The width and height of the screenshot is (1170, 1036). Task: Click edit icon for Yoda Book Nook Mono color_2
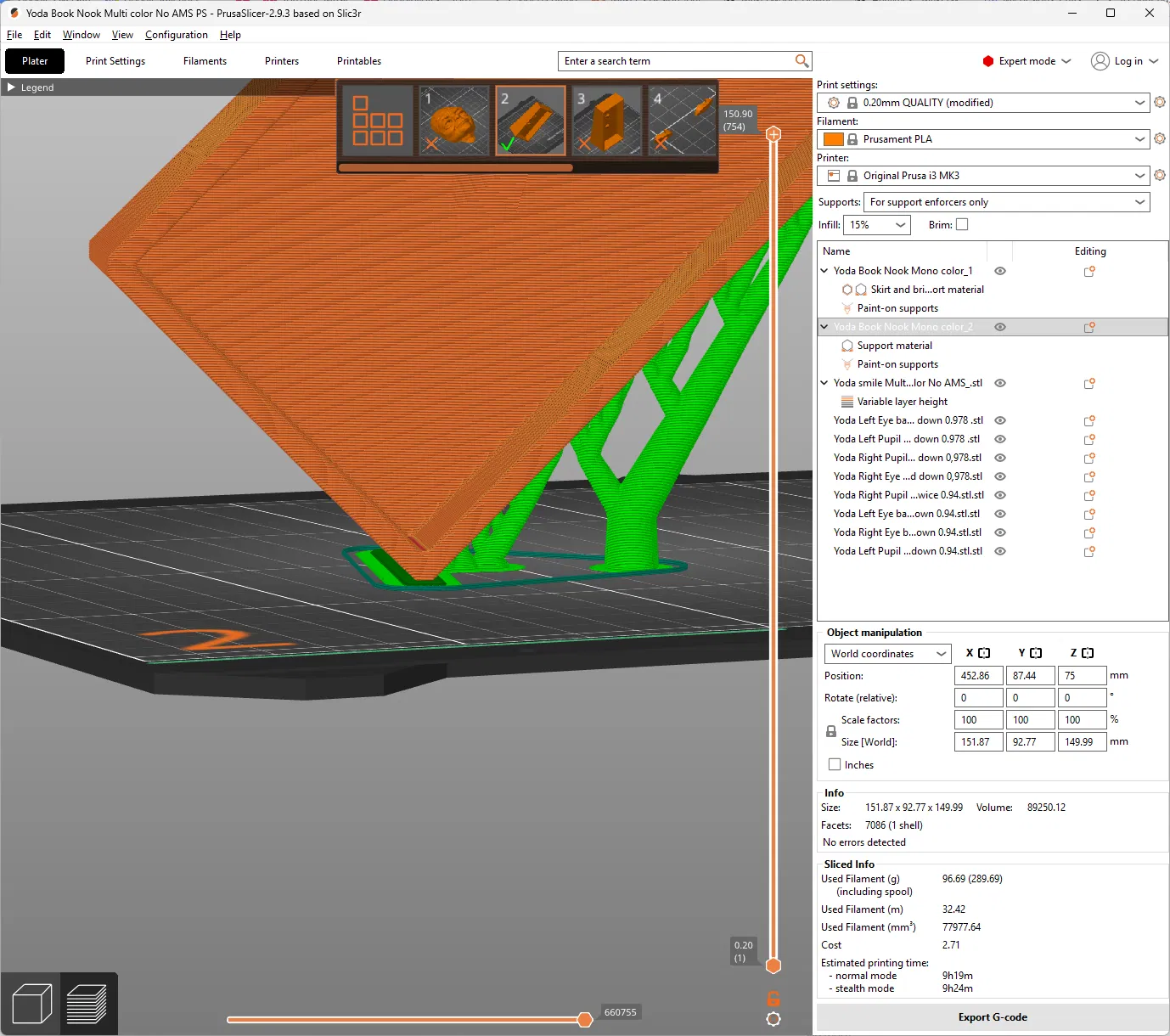1089,327
